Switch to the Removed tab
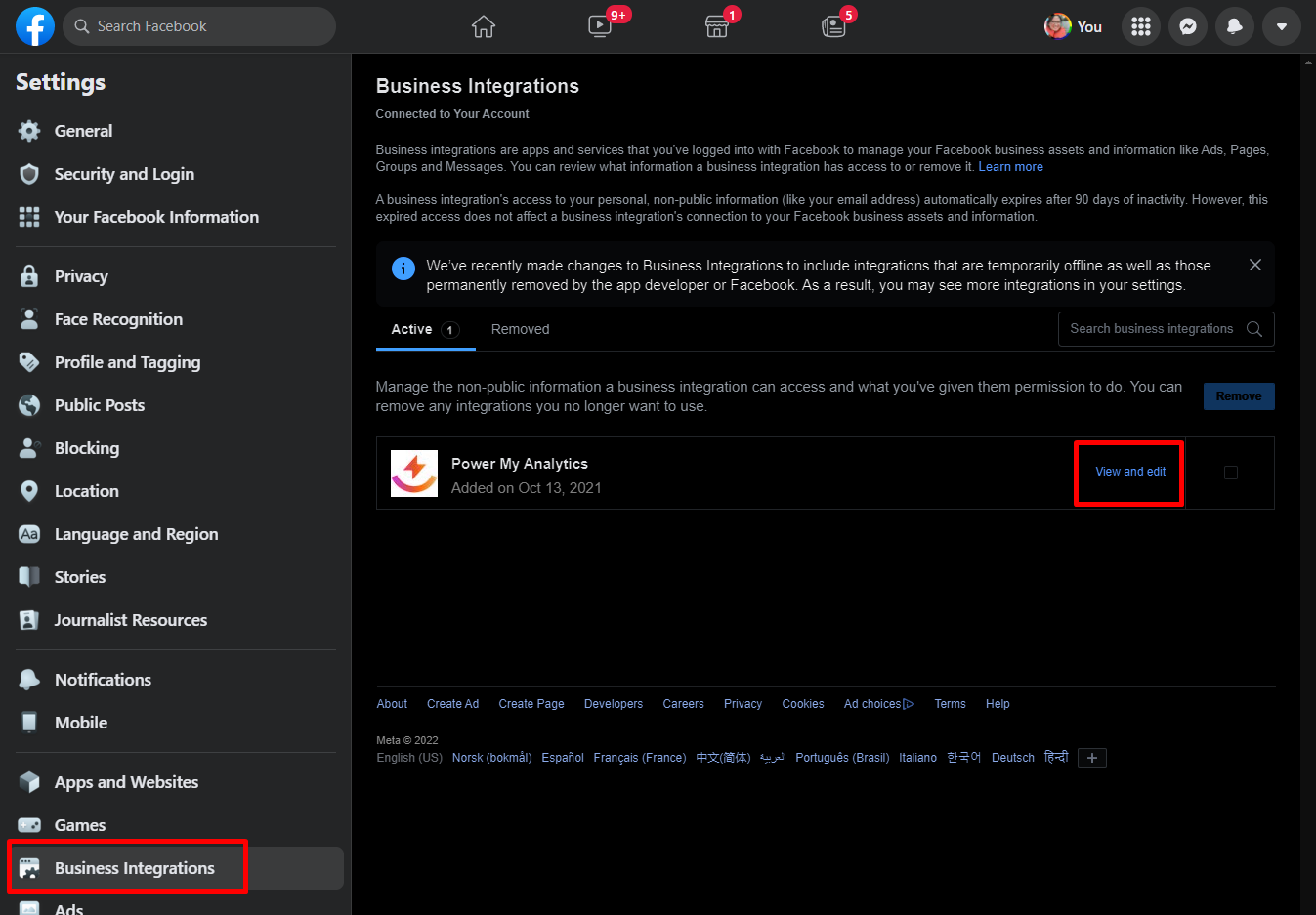 coord(520,330)
